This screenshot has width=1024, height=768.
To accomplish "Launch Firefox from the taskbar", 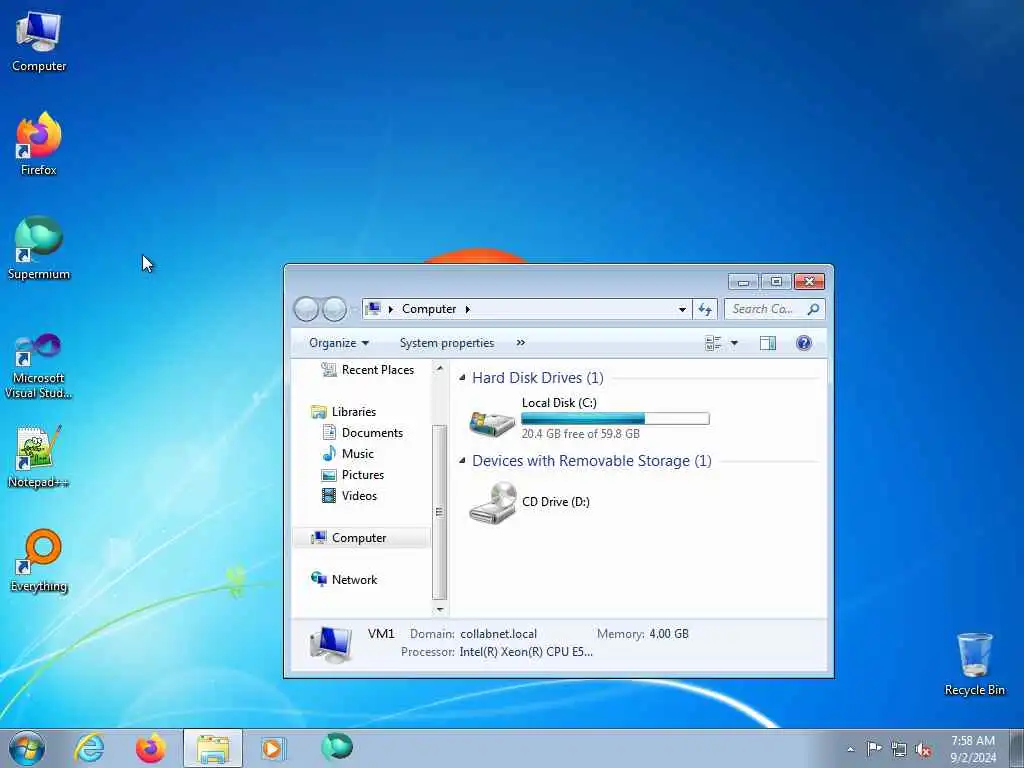I will pos(151,748).
